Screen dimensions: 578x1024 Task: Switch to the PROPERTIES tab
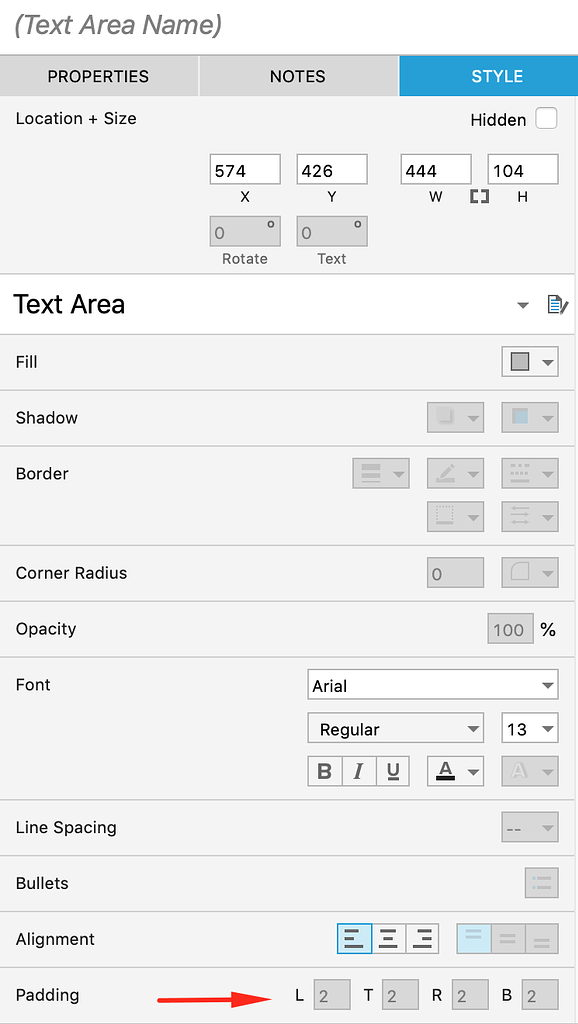pyautogui.click(x=97, y=76)
